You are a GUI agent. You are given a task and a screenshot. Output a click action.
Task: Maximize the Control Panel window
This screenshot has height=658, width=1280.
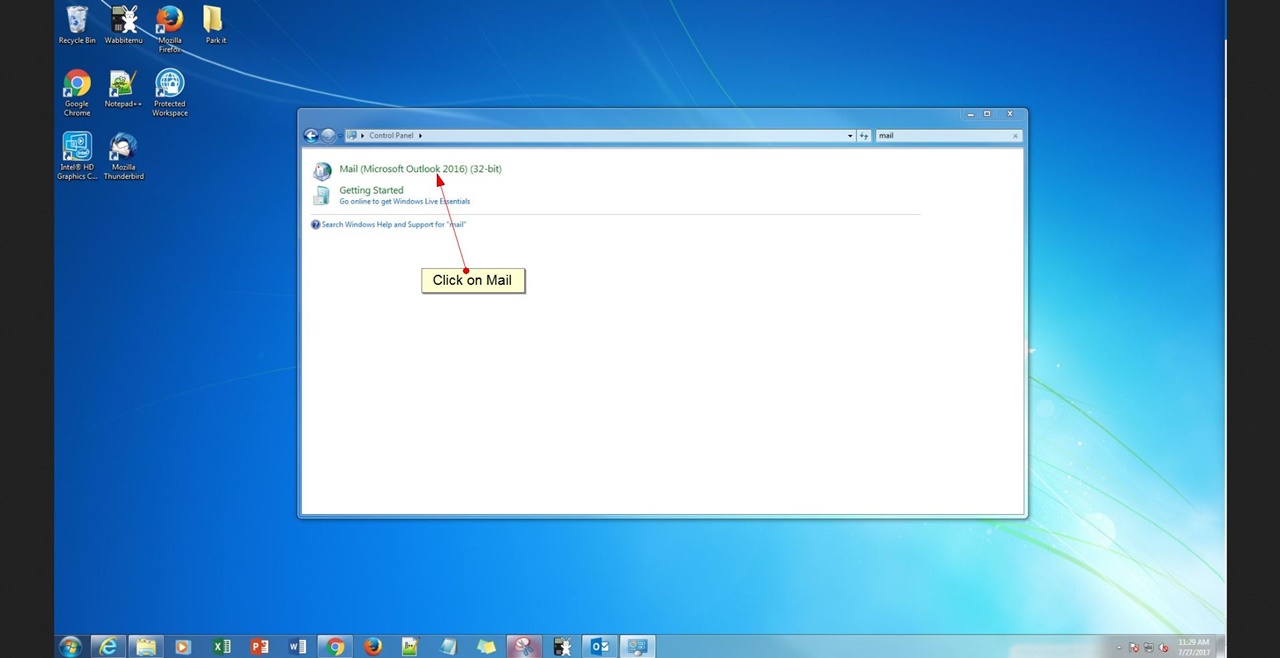click(x=987, y=114)
